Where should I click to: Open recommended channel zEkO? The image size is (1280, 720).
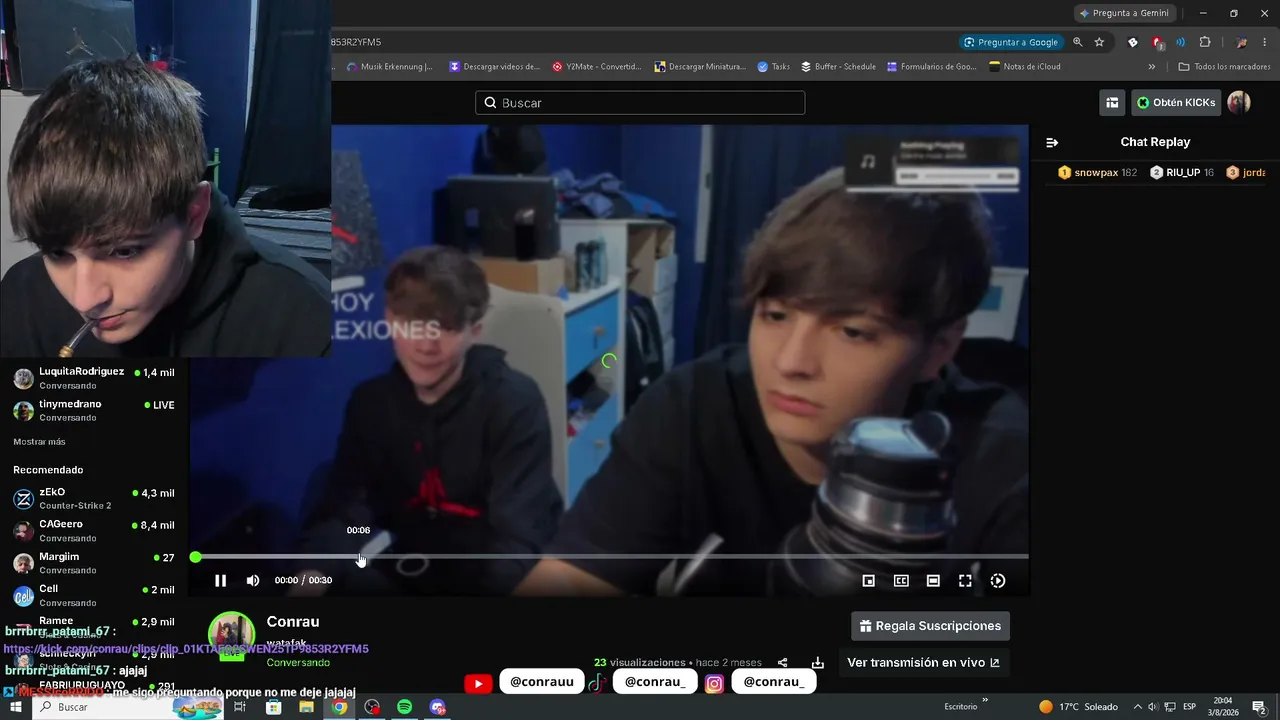pyautogui.click(x=94, y=498)
